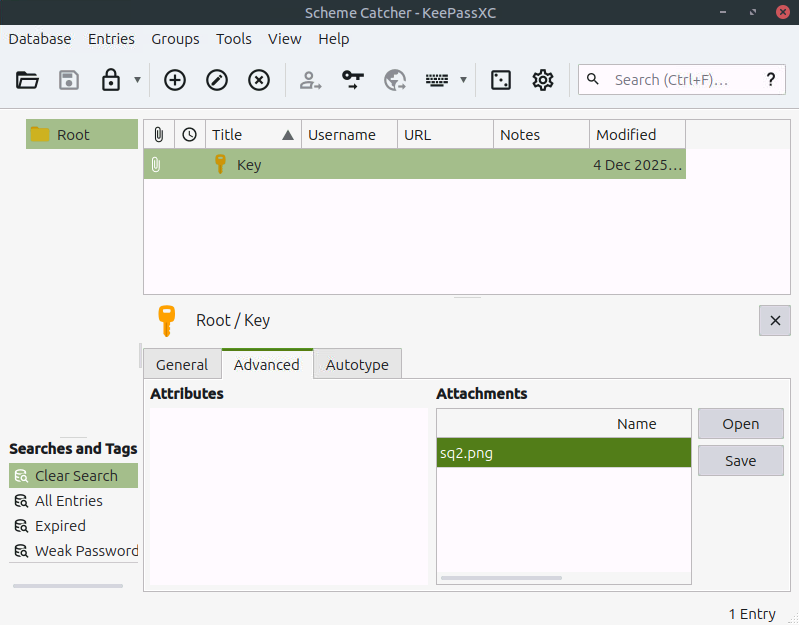Screen dimensions: 799x625
Task: Add a new entry with plus icon
Action: (x=175, y=80)
